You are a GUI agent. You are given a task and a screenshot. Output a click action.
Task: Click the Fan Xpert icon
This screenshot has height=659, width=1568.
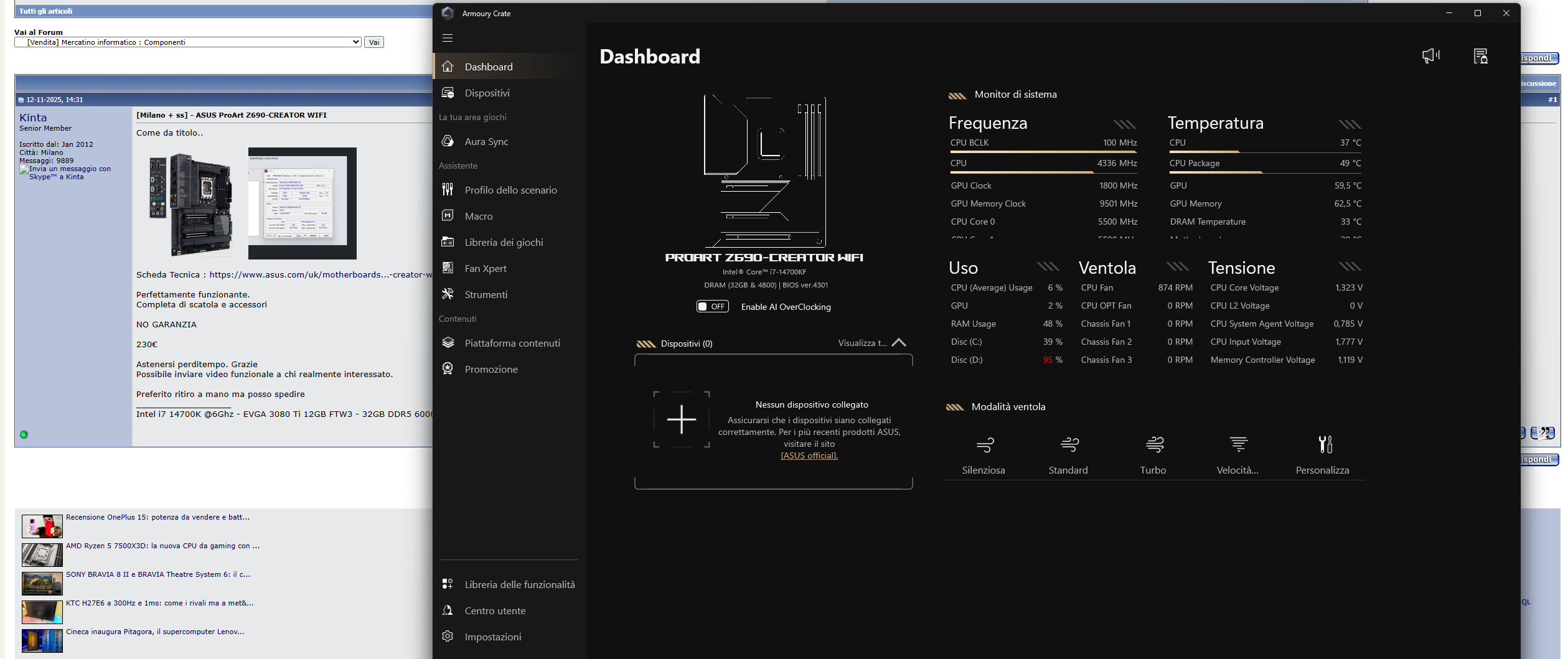pyautogui.click(x=448, y=268)
